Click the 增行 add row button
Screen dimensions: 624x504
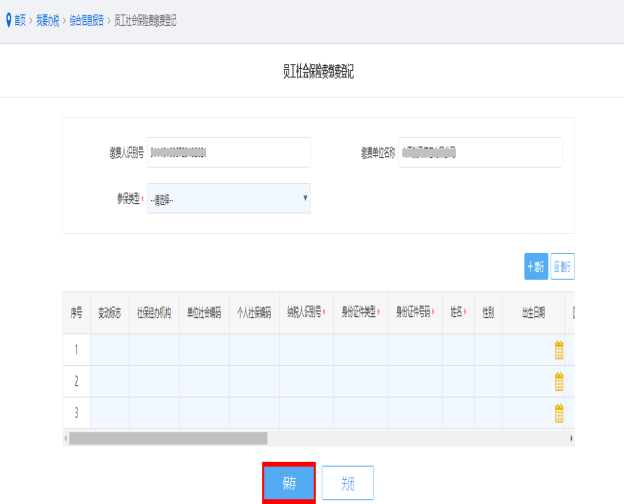[x=536, y=266]
